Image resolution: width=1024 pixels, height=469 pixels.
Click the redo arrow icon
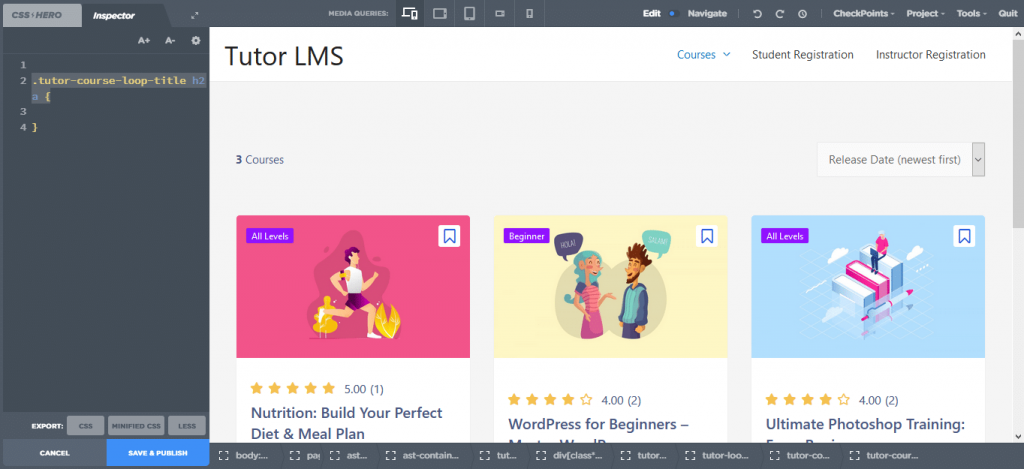[x=780, y=14]
